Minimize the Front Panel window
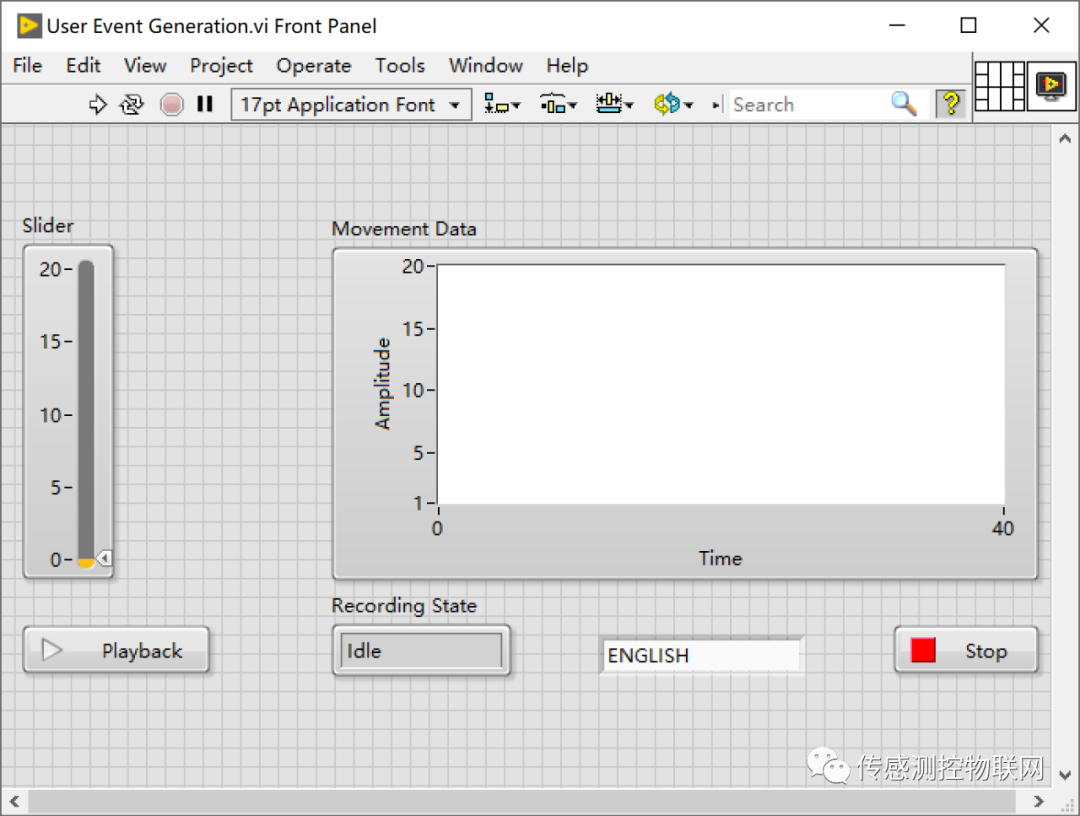This screenshot has width=1080, height=816. pos(897,25)
